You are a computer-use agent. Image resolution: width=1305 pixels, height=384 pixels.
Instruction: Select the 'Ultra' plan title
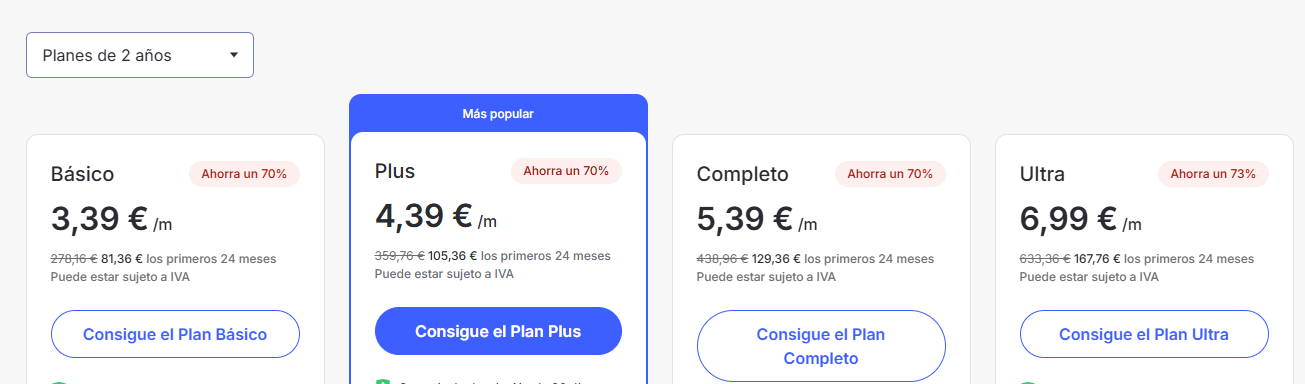(x=1042, y=174)
